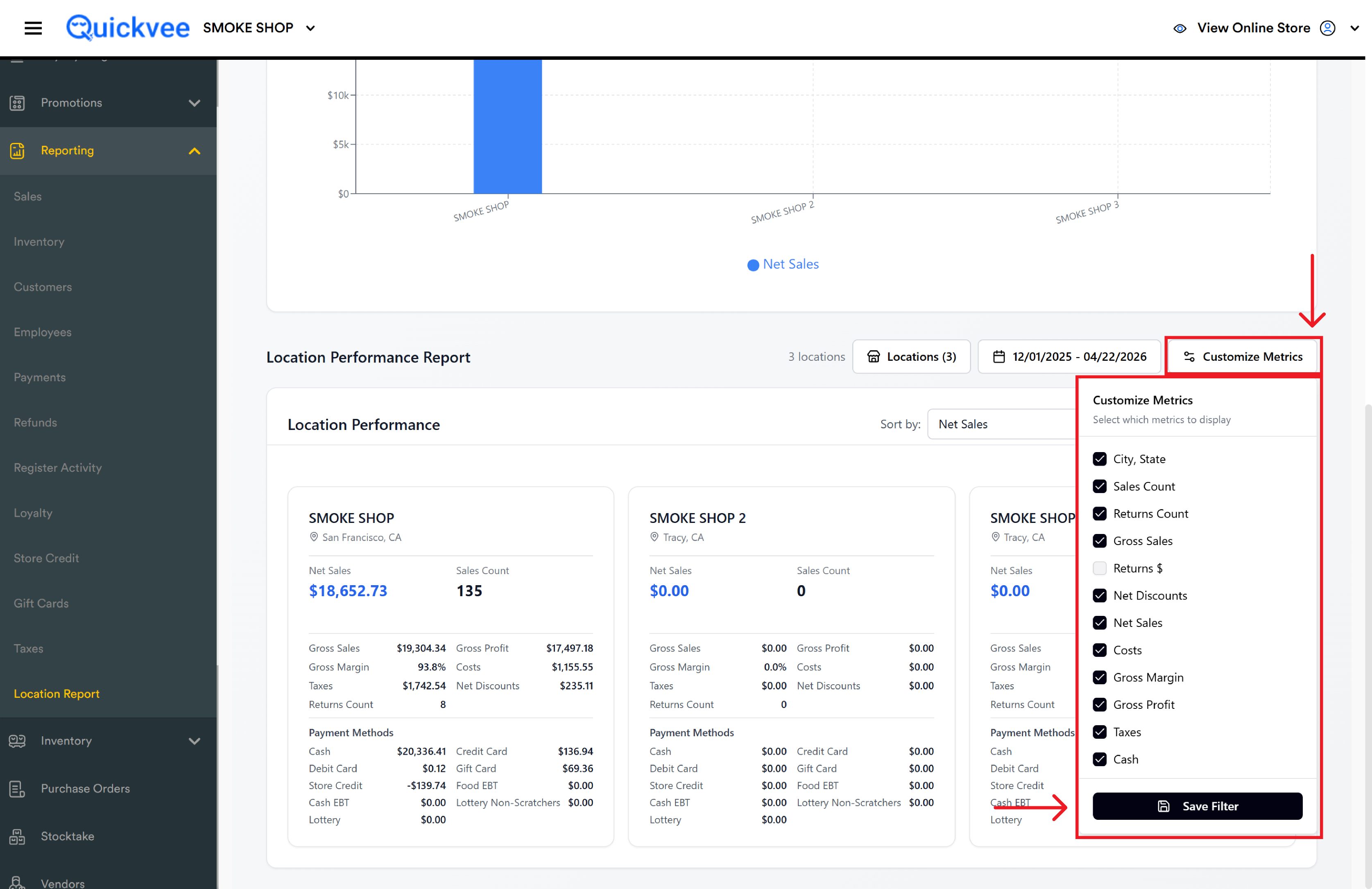Open the Register Activity report
Screen dimensions: 1372x889
tap(58, 468)
